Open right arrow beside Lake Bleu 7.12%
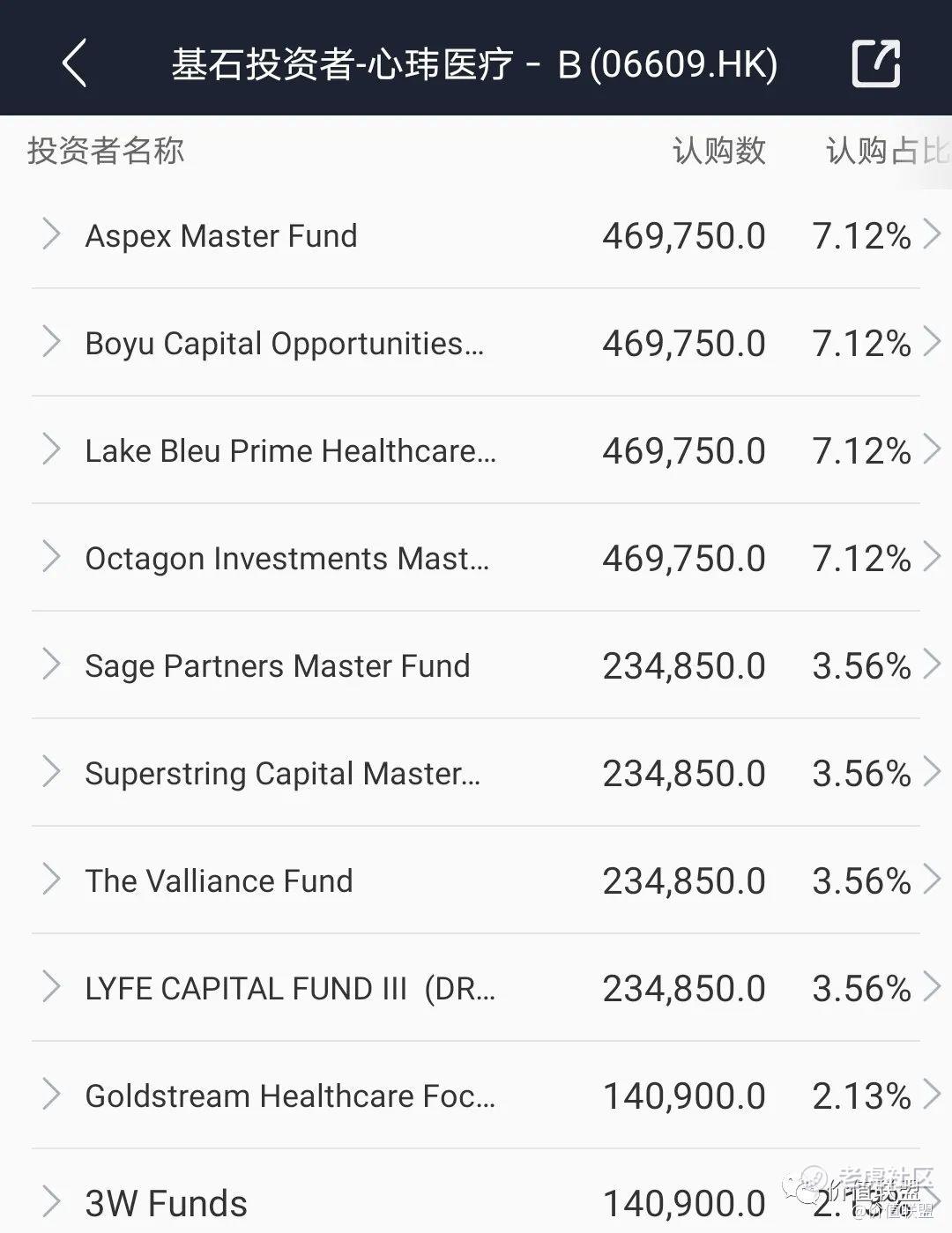This screenshot has height=1233, width=952. point(932,449)
